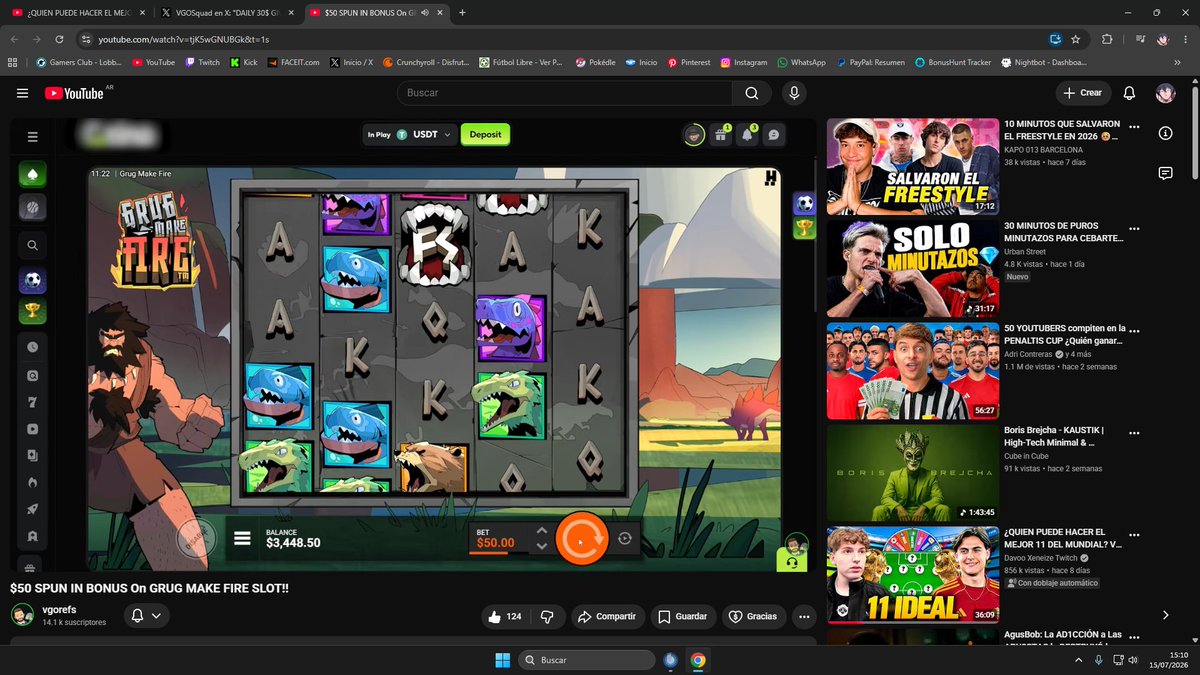Click the YouTube search field
The height and width of the screenshot is (675, 1200).
point(565,93)
